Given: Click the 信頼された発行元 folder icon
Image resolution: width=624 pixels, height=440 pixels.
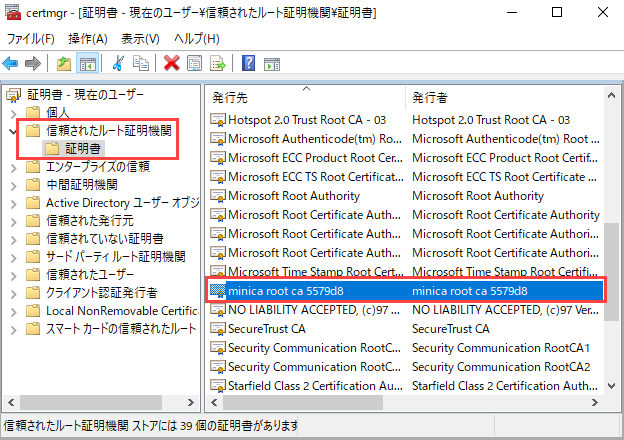Looking at the screenshot, I should (x=33, y=220).
